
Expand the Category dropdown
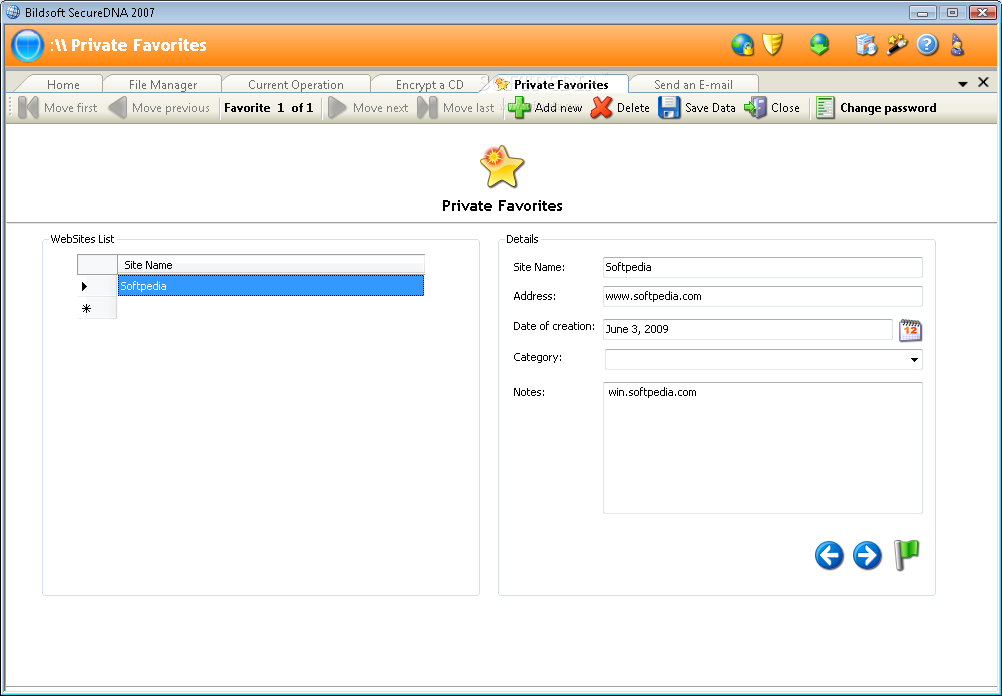(x=914, y=360)
